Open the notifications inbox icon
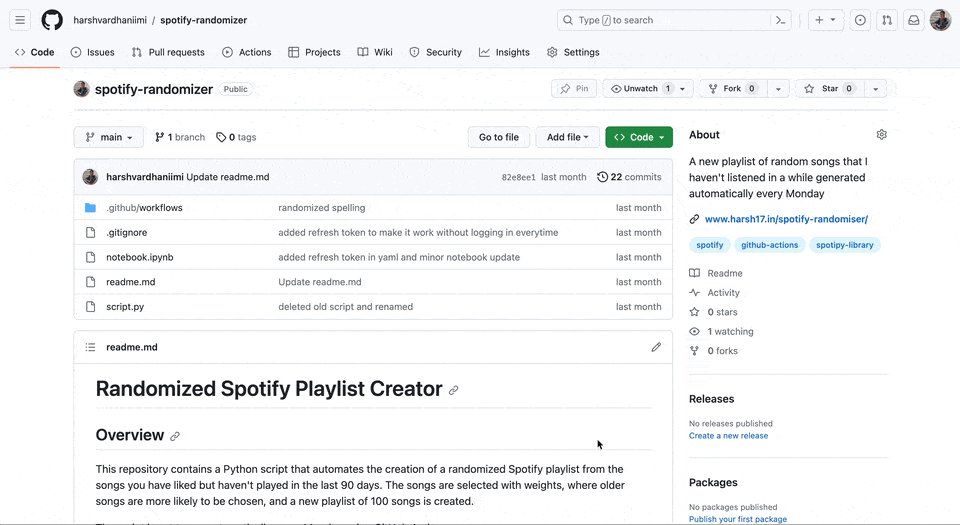 (913, 20)
